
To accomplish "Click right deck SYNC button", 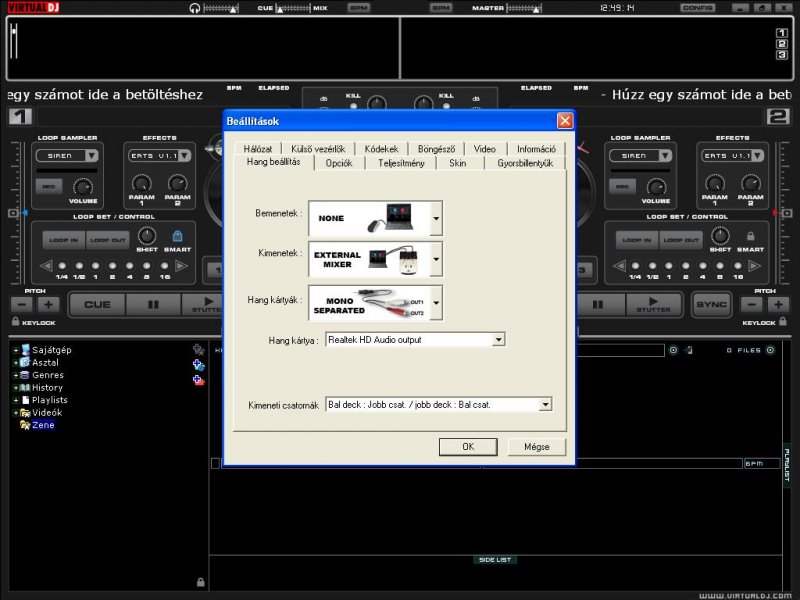I will (x=711, y=305).
